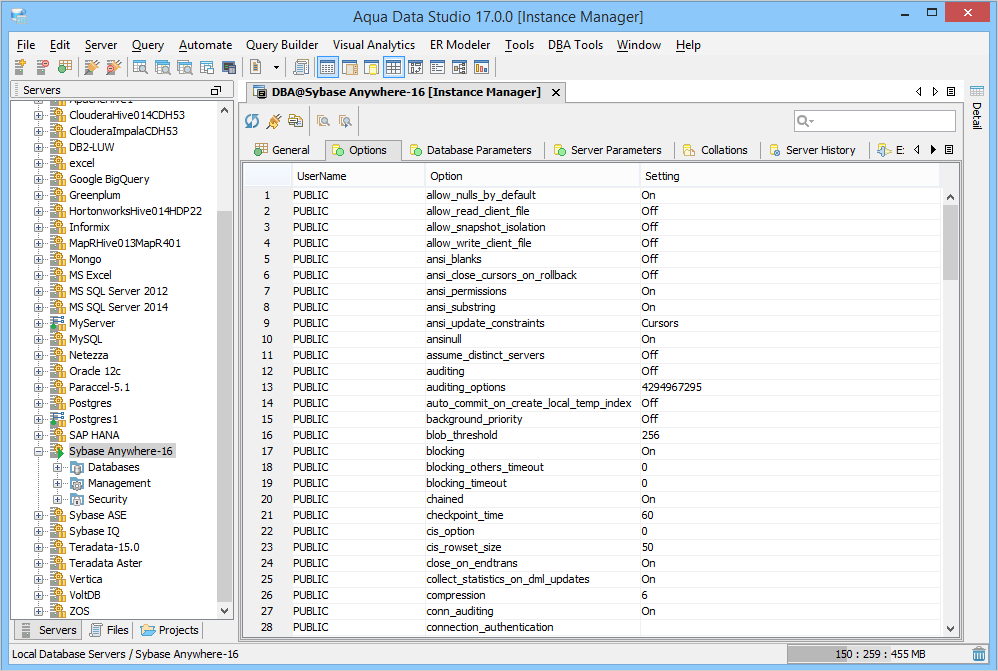Click the Unregister Server icon with red minus
The height and width of the screenshot is (671, 998).
(x=43, y=66)
